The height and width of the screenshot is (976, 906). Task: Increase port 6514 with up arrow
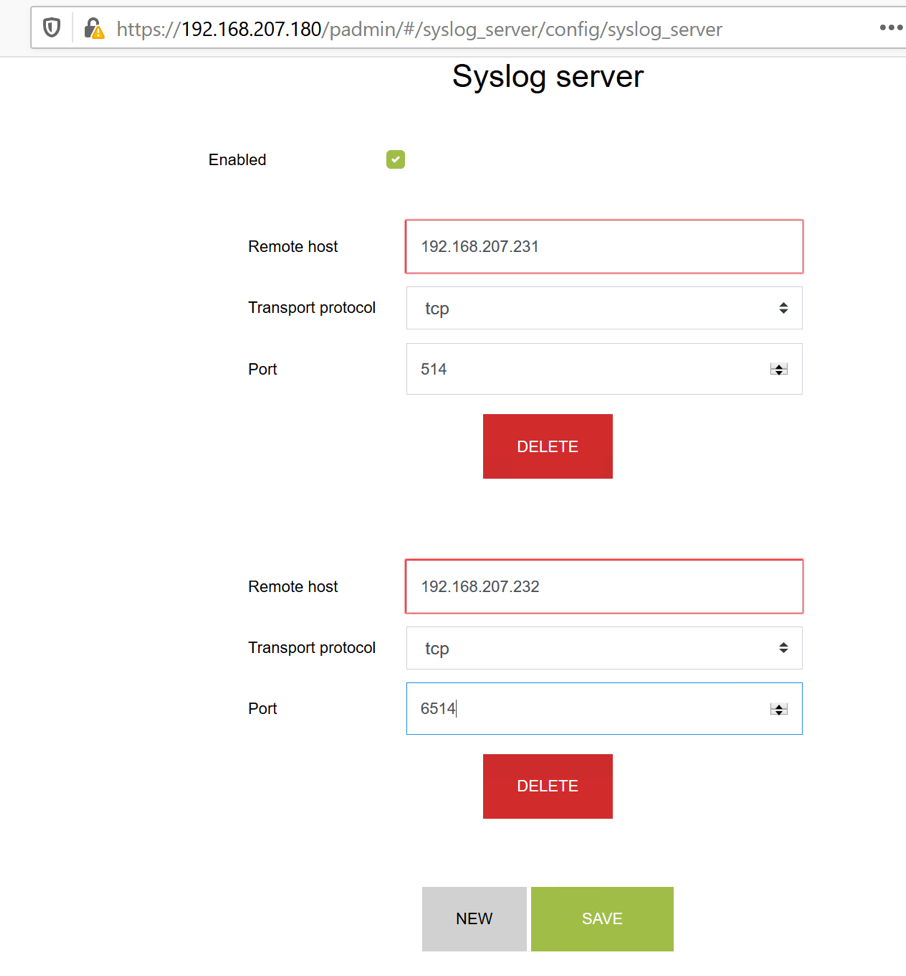coord(778,705)
